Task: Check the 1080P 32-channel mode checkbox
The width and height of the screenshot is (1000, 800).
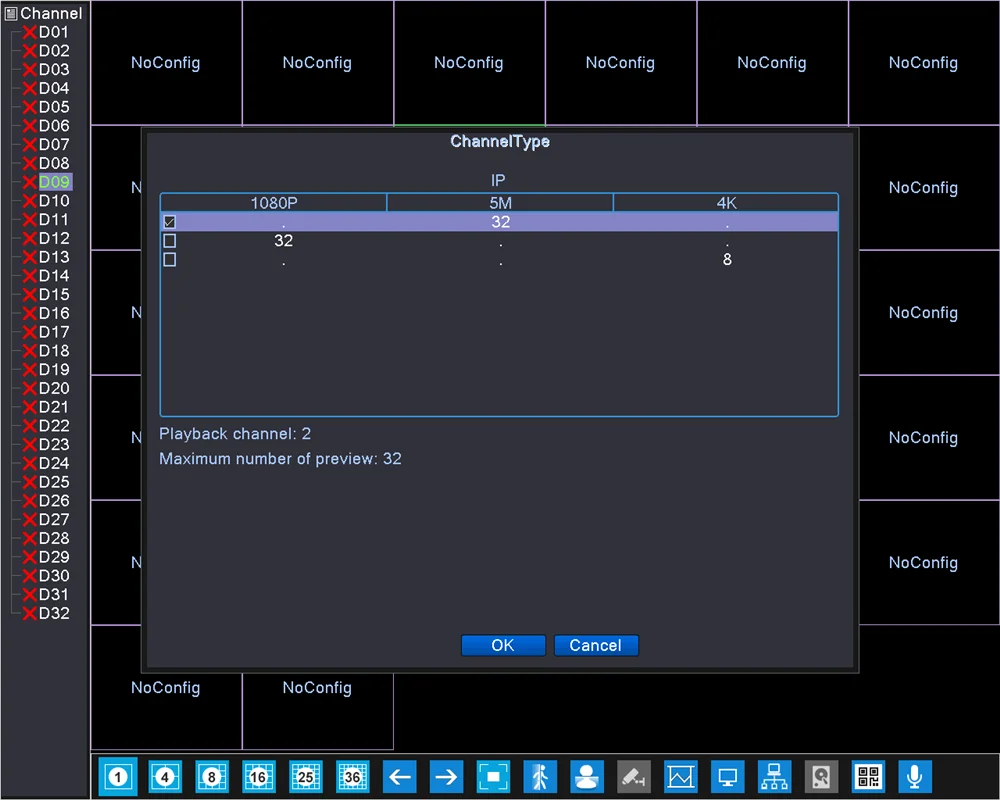Action: click(x=170, y=241)
